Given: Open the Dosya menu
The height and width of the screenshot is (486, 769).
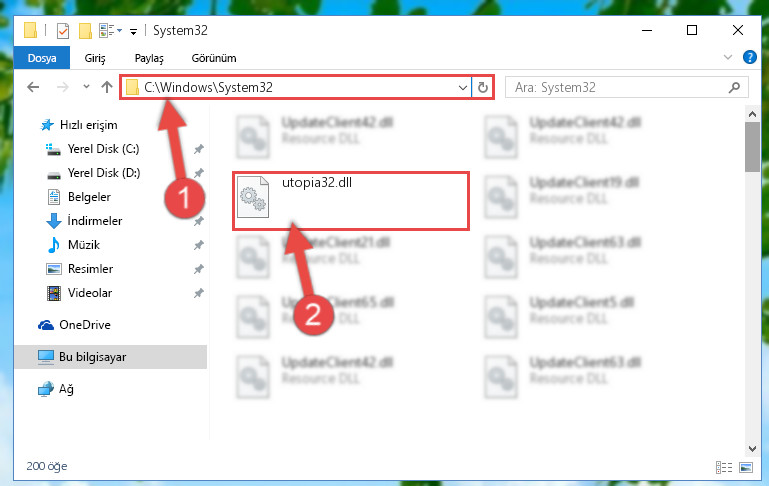Looking at the screenshot, I should tap(42, 58).
